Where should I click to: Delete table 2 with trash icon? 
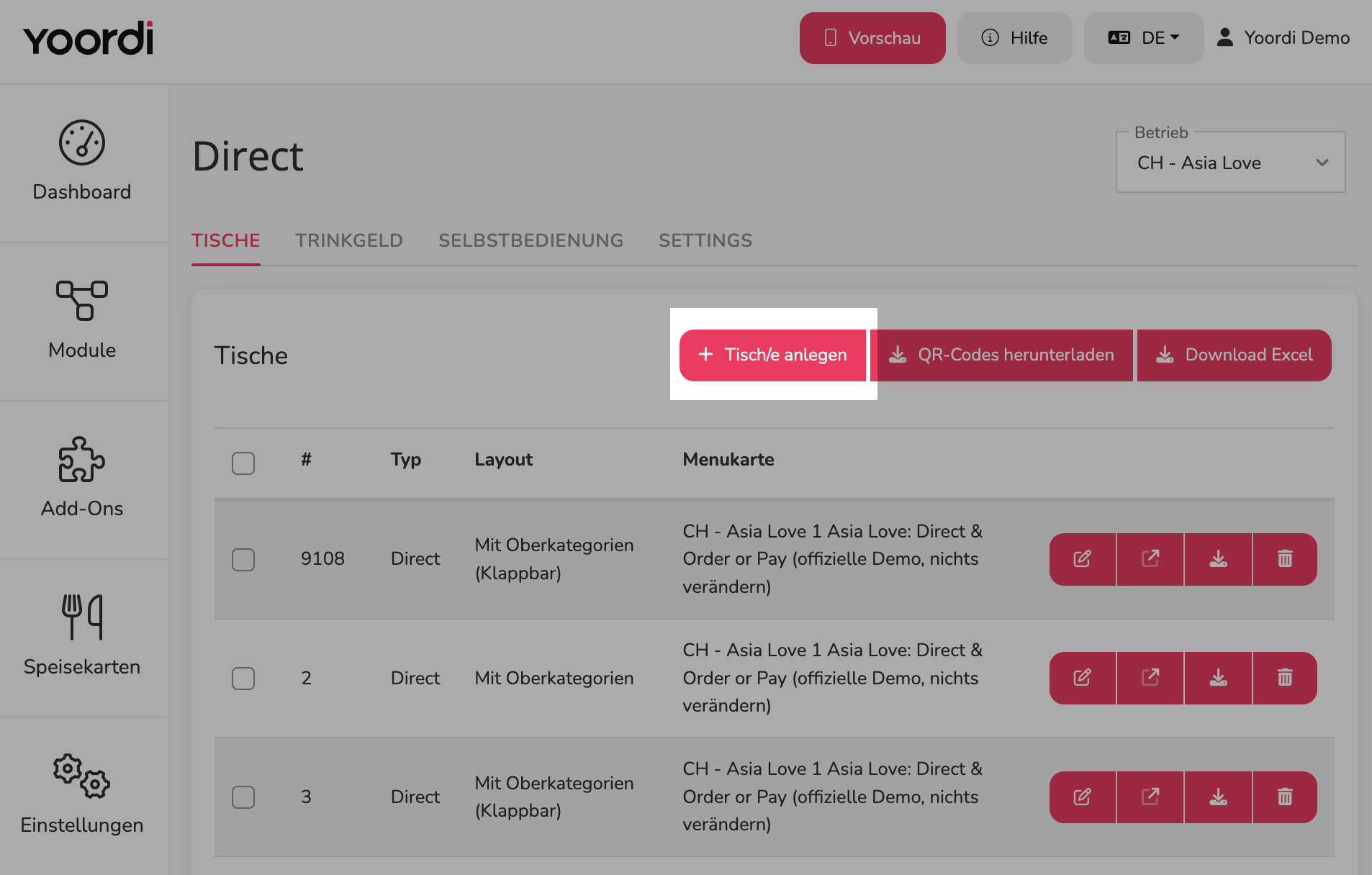(x=1285, y=678)
